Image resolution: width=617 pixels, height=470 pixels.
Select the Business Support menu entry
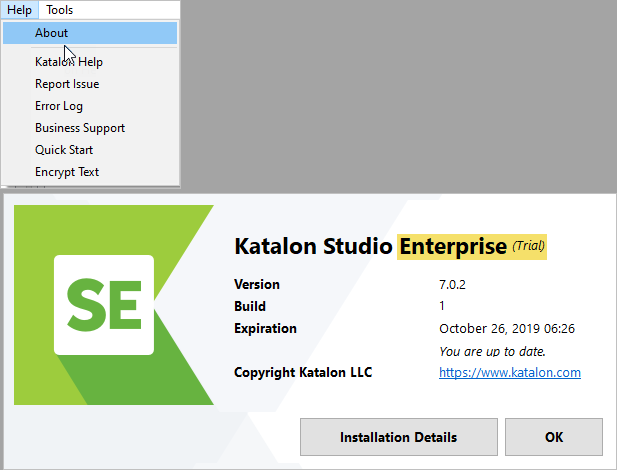click(x=80, y=128)
